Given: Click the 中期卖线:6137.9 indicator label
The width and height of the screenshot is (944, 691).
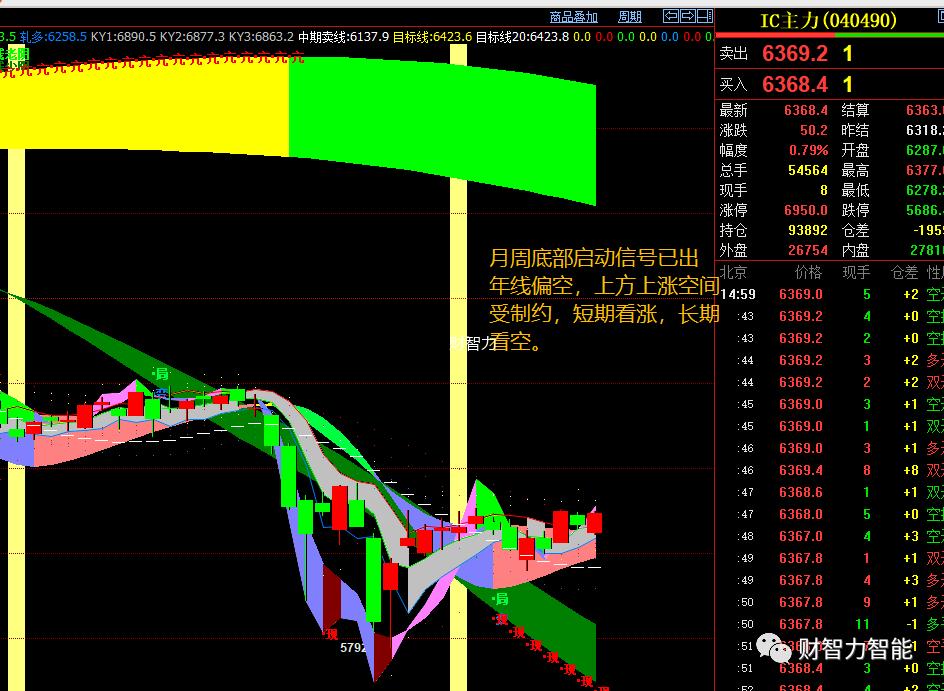Looking at the screenshot, I should pyautogui.click(x=343, y=37).
